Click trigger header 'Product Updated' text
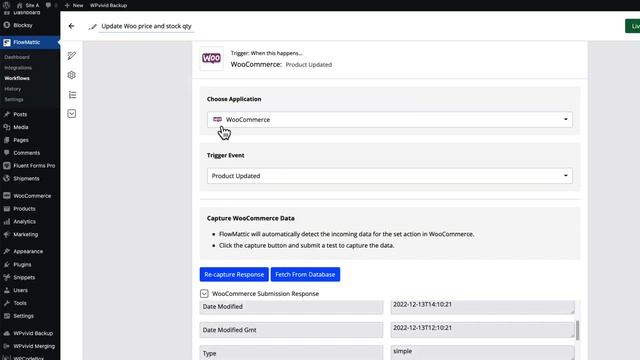 309,64
